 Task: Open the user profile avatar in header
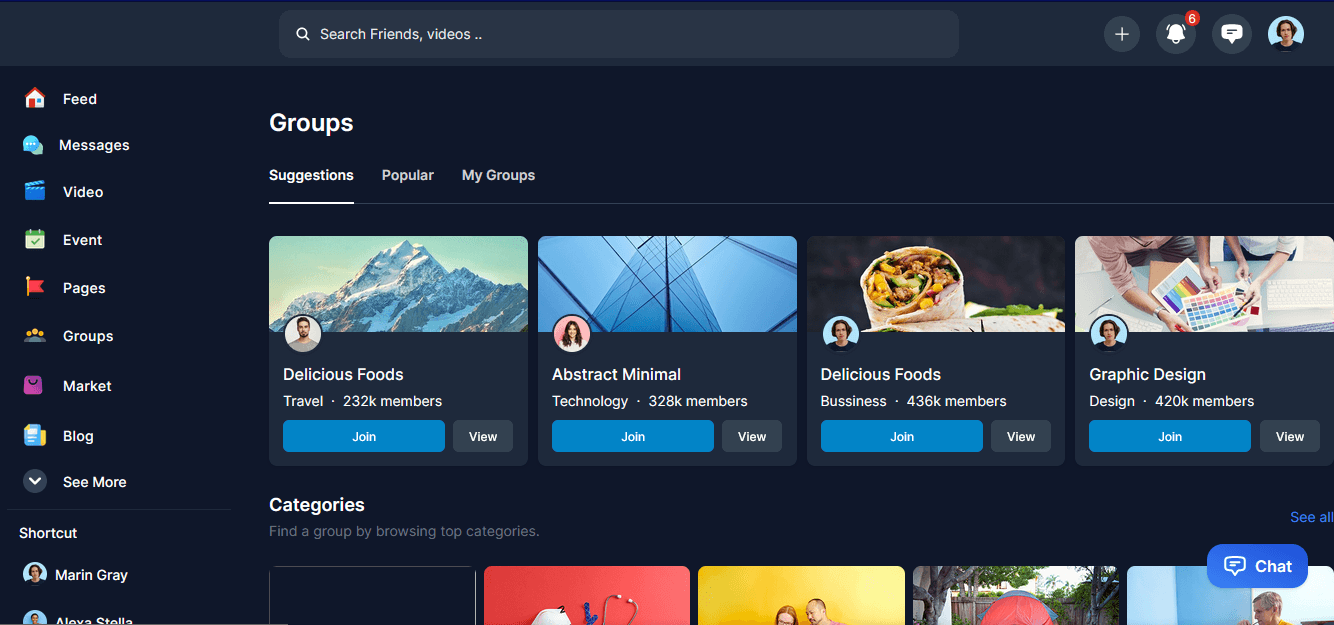[x=1286, y=33]
